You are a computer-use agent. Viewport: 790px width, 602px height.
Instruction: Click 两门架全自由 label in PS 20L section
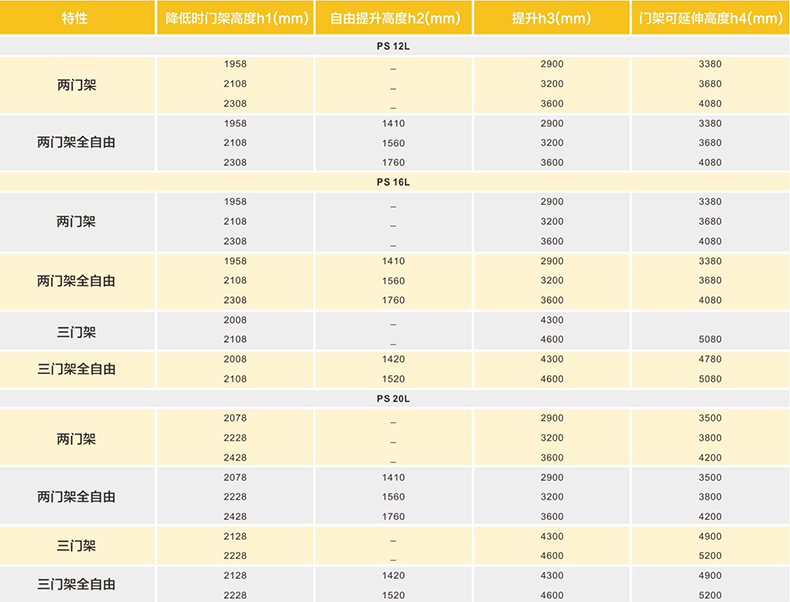point(76,497)
